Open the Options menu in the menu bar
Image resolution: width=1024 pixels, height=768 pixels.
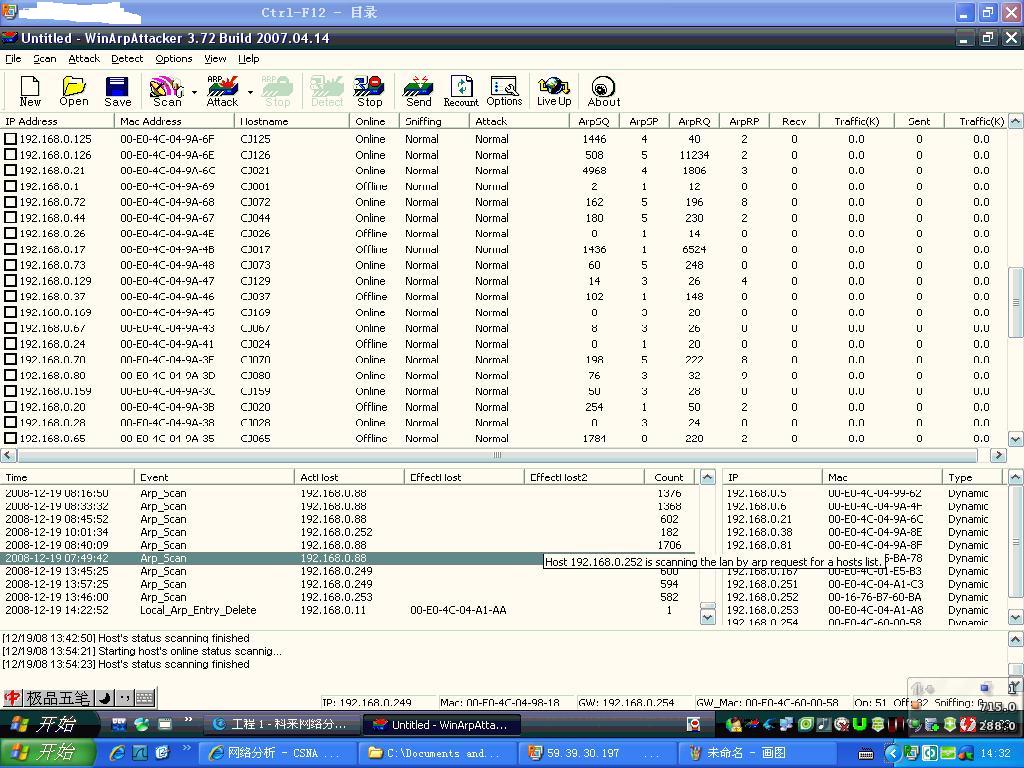[x=173, y=59]
